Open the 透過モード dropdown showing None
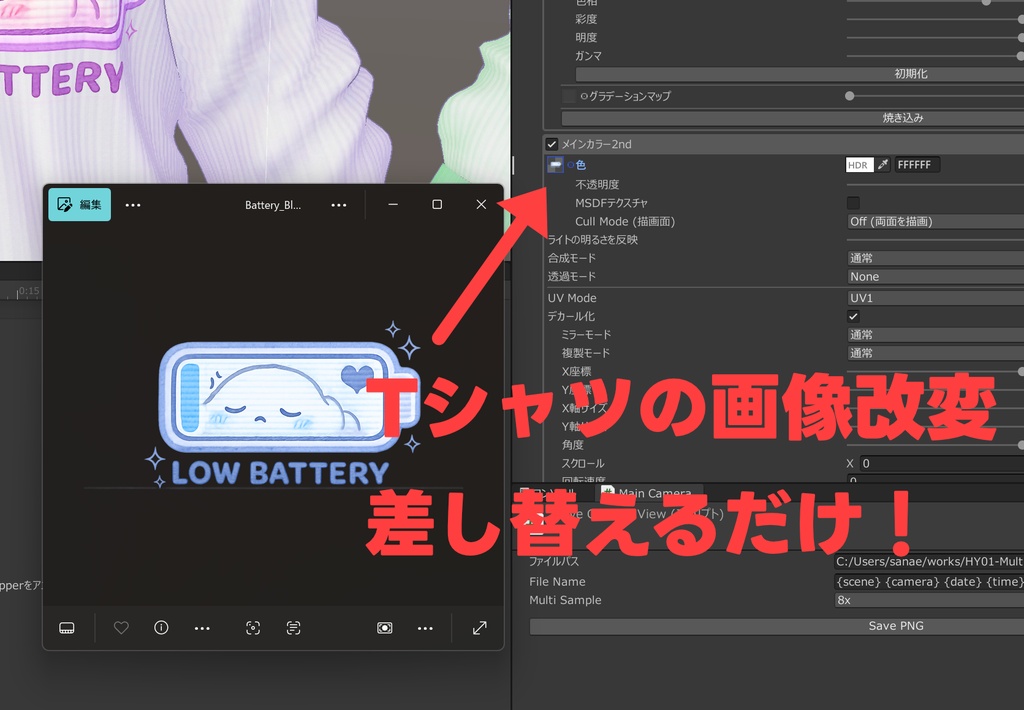1024x710 pixels. (935, 276)
